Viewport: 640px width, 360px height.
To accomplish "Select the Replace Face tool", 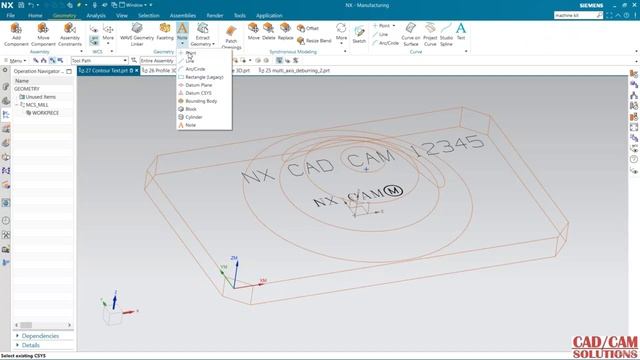I will (x=285, y=31).
